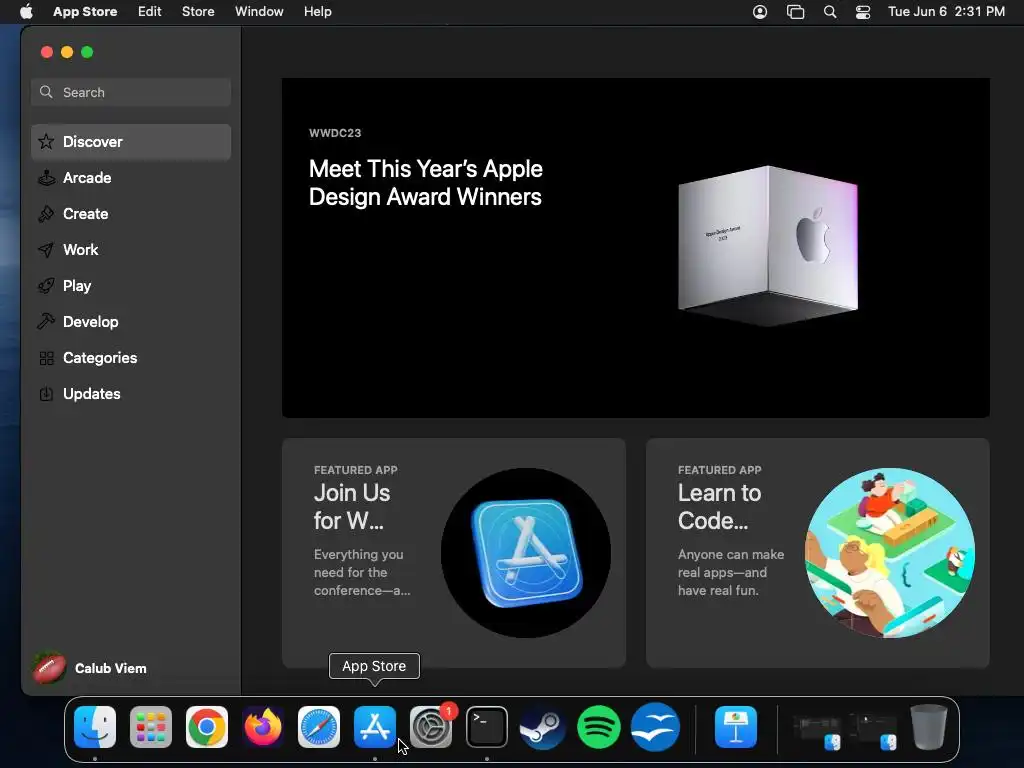The height and width of the screenshot is (768, 1024).
Task: Focus the Search field
Action: (131, 92)
